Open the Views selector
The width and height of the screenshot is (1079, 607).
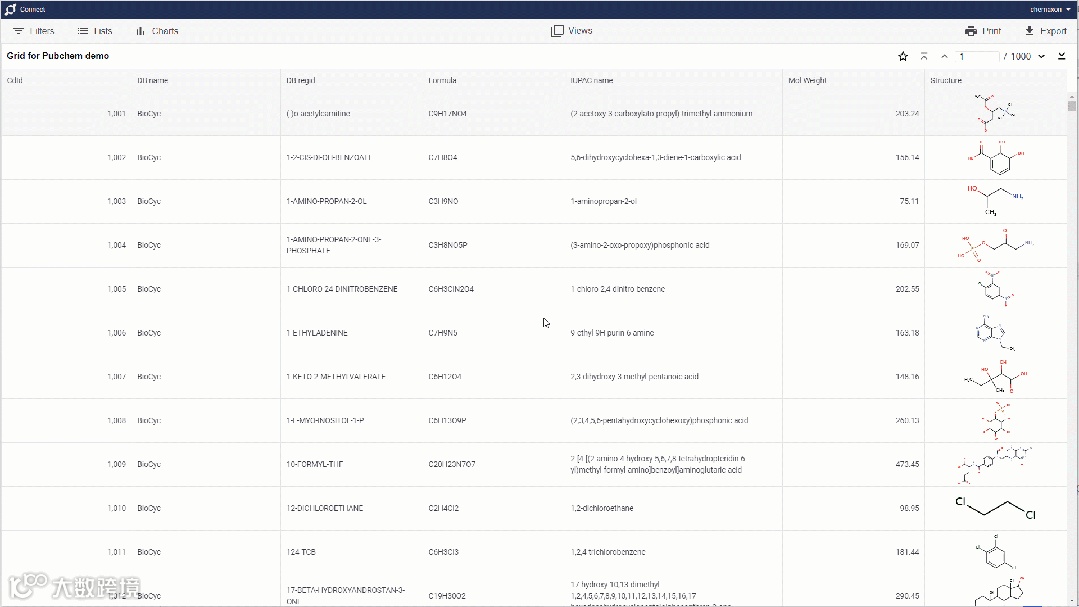coord(572,31)
